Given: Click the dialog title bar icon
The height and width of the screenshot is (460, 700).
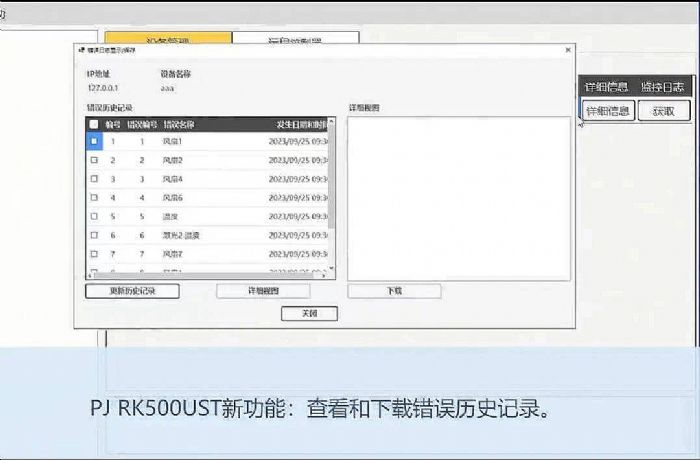Looking at the screenshot, I should (81, 50).
